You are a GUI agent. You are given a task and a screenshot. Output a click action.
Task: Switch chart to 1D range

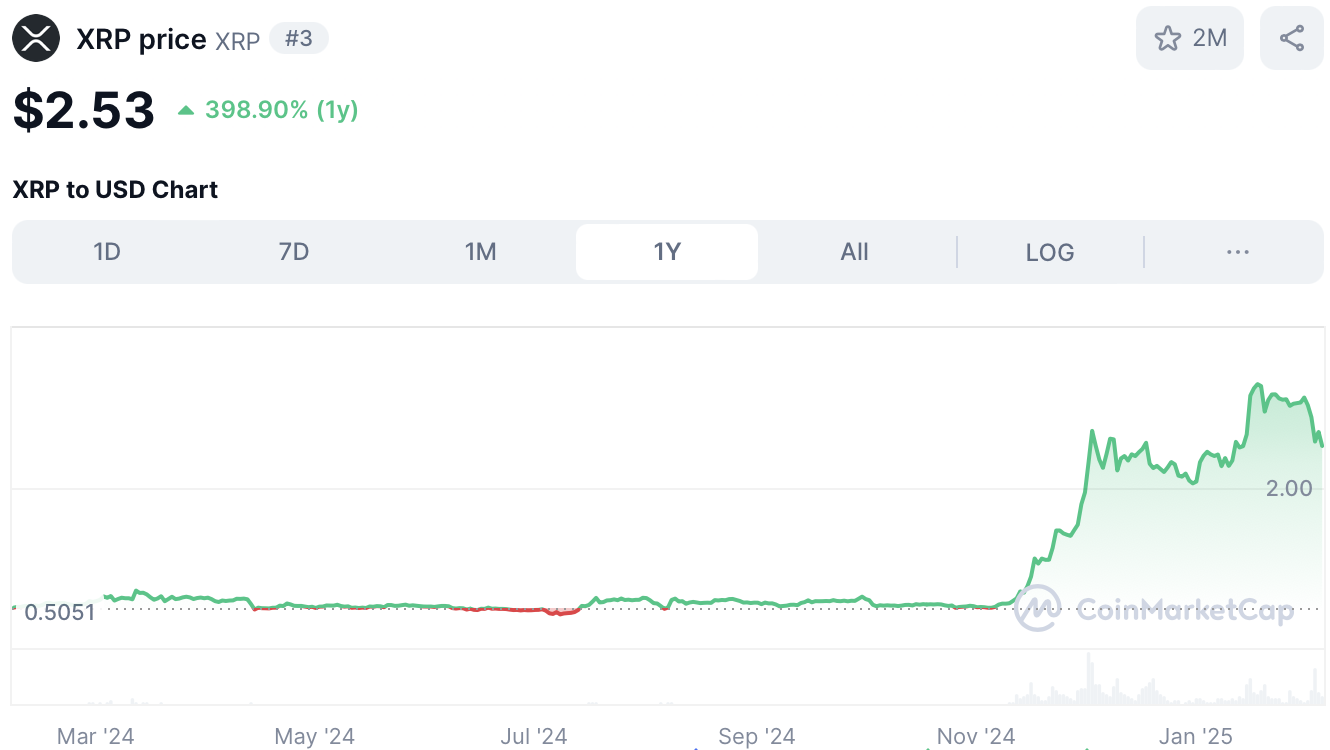click(x=107, y=252)
